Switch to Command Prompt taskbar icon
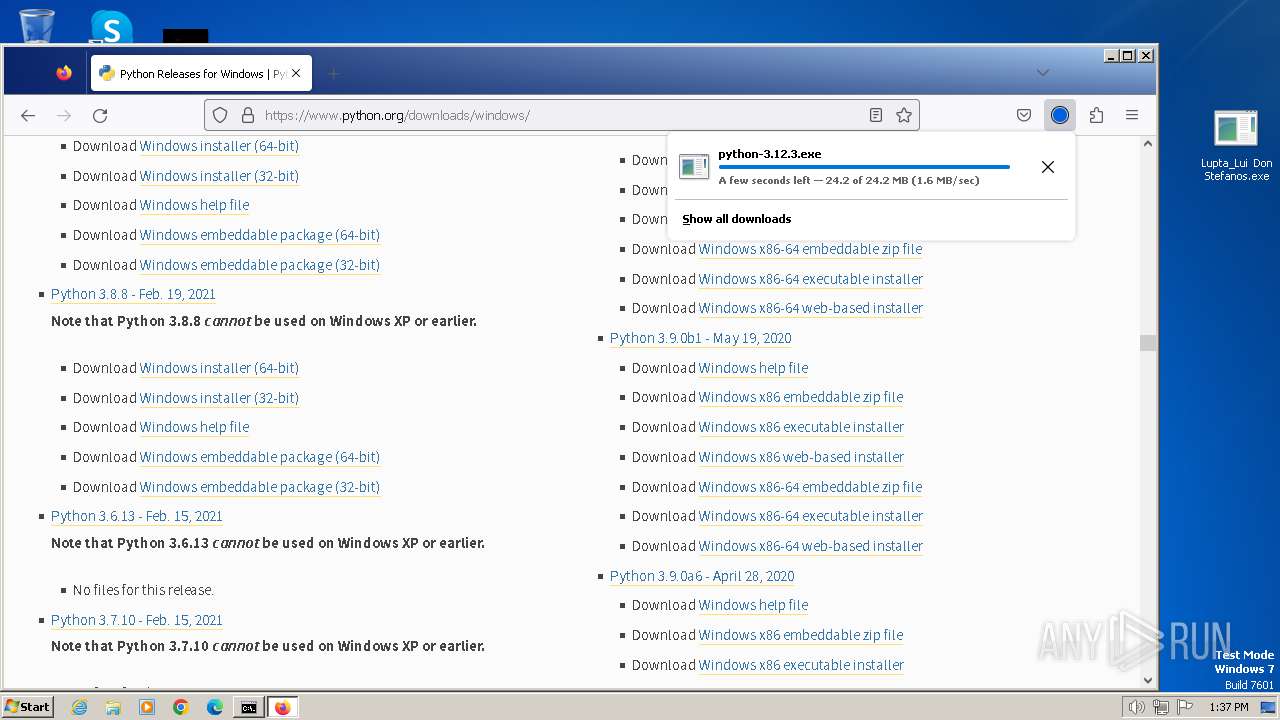The height and width of the screenshot is (720, 1280). 248,707
